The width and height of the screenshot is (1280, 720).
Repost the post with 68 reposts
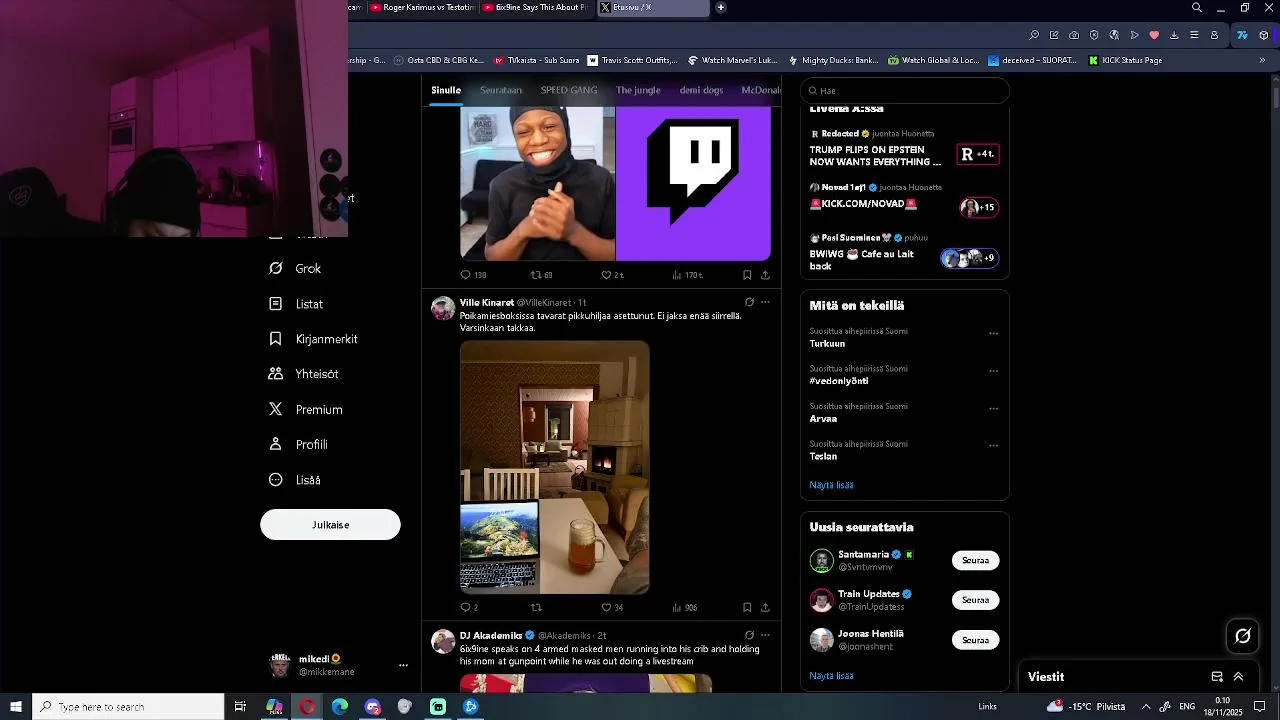(x=541, y=275)
